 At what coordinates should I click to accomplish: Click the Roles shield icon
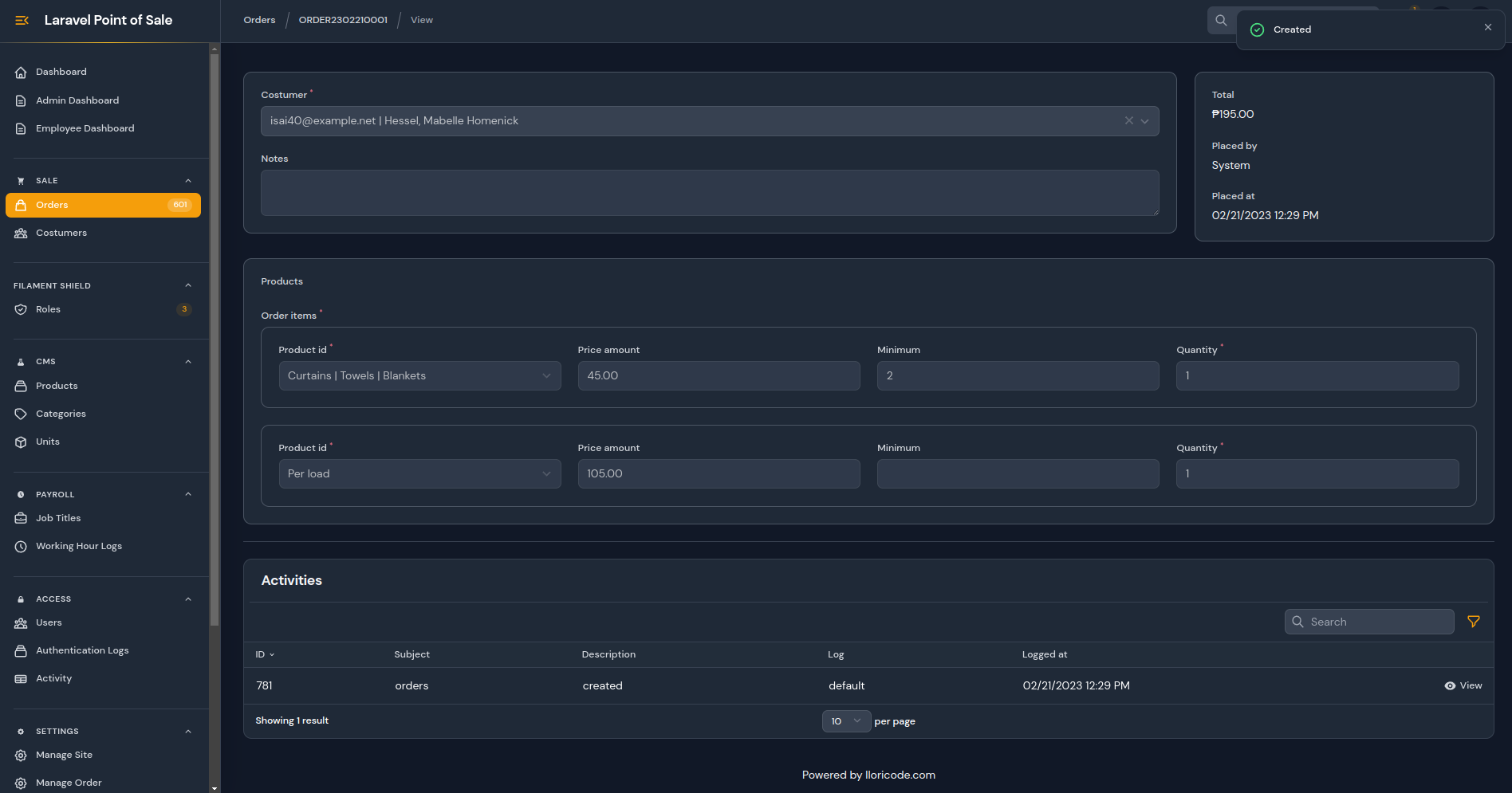point(21,309)
